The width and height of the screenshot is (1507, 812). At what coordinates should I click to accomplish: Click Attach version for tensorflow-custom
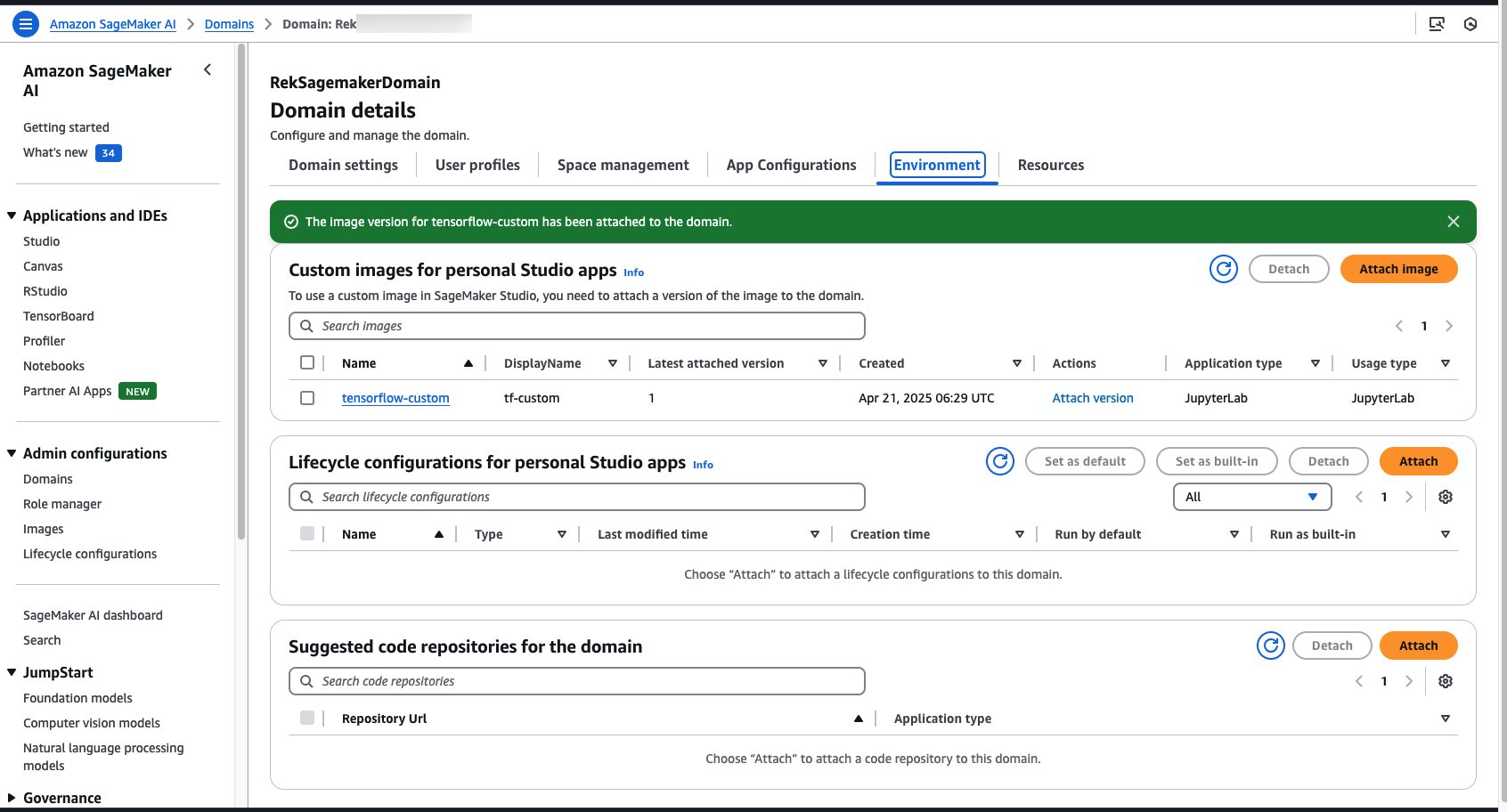pos(1093,398)
